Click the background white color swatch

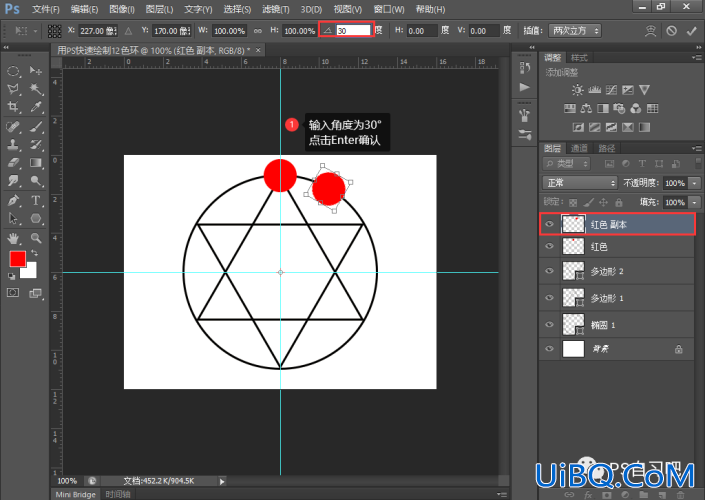(x=30, y=271)
